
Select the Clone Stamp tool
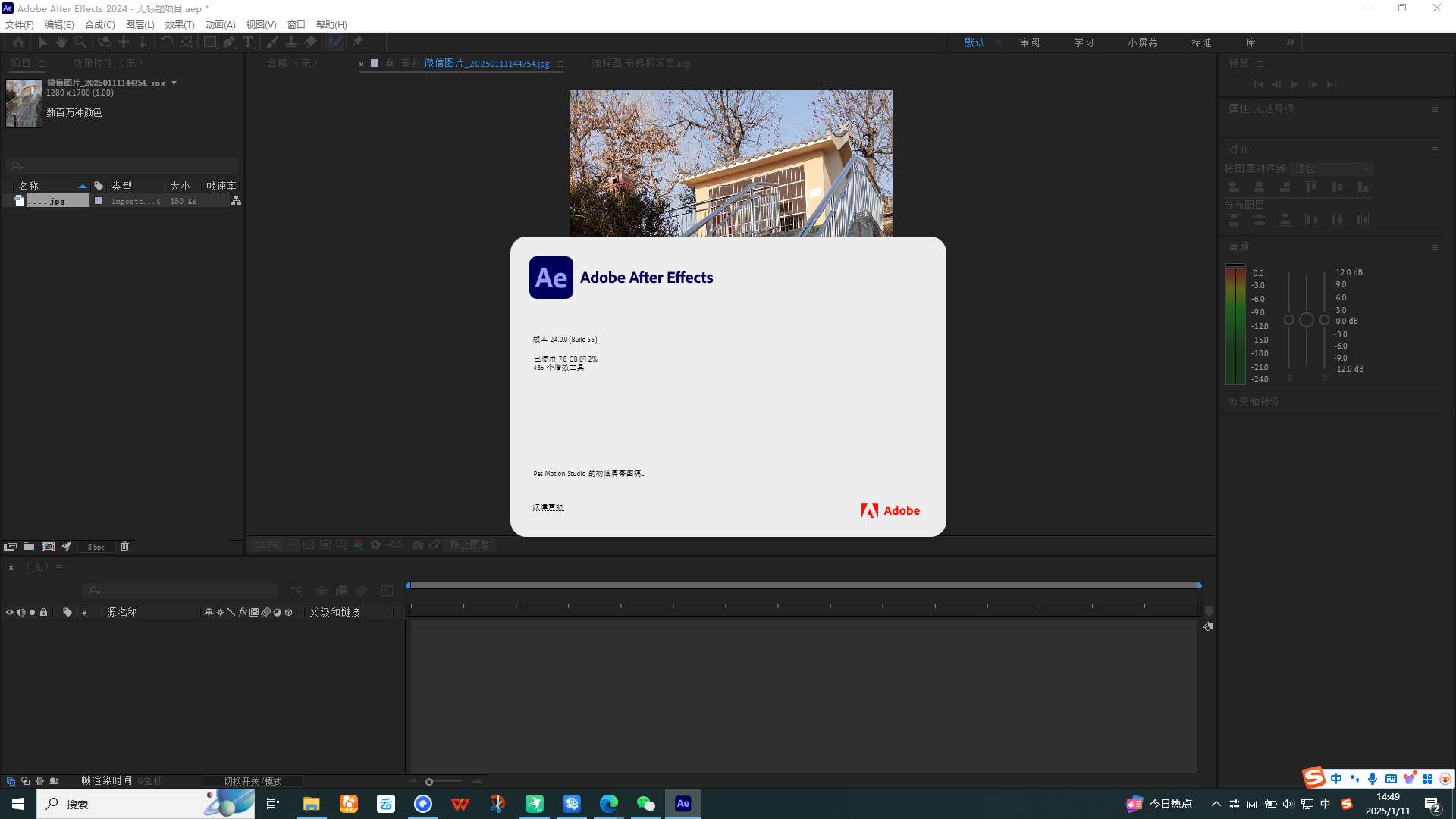(291, 42)
